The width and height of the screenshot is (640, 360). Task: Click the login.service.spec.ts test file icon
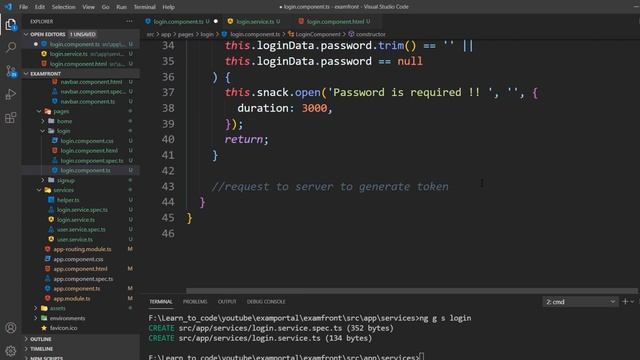51,209
